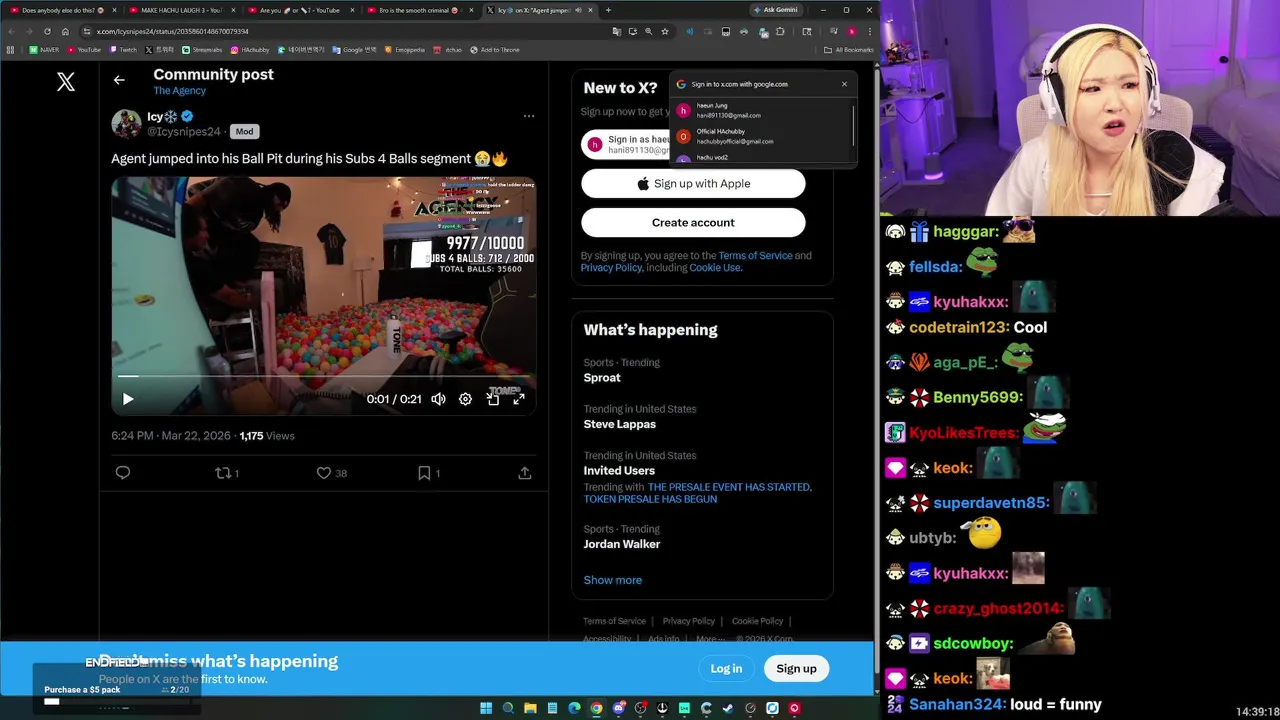Viewport: 1280px width, 720px height.
Task: Open Microsoft Edge from the taskbar
Action: tap(574, 708)
